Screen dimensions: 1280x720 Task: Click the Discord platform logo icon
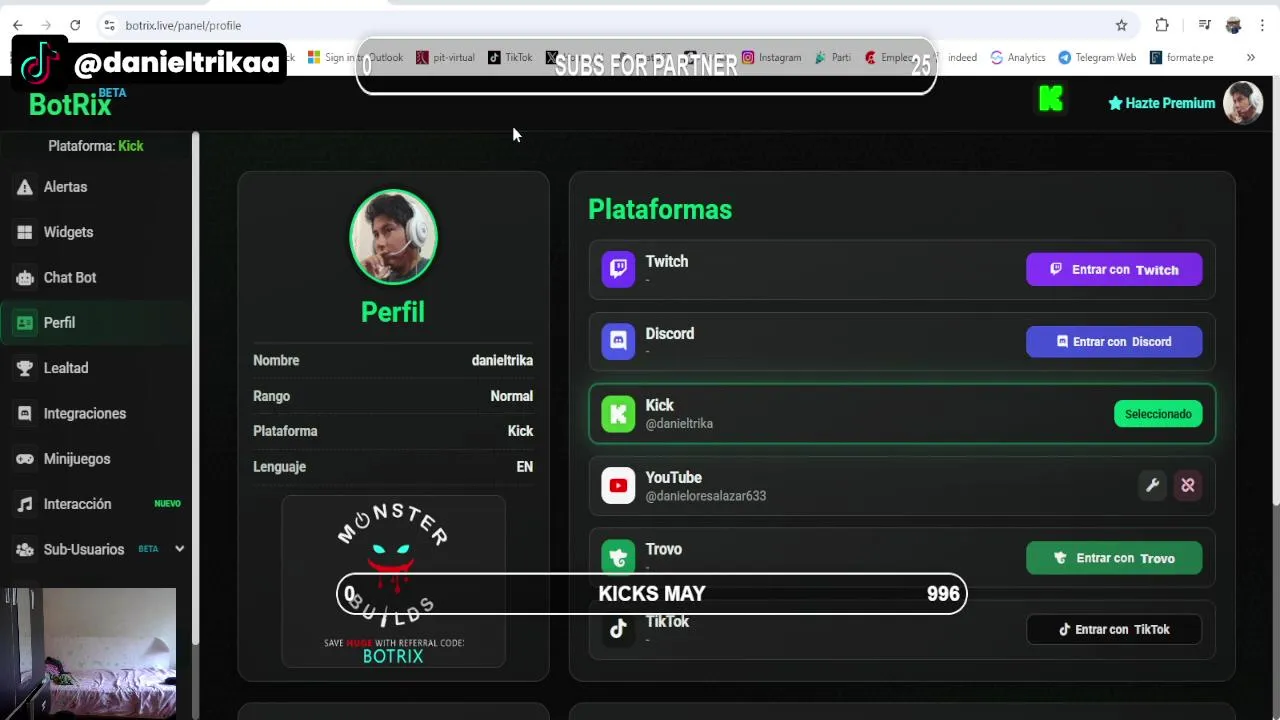[618, 341]
